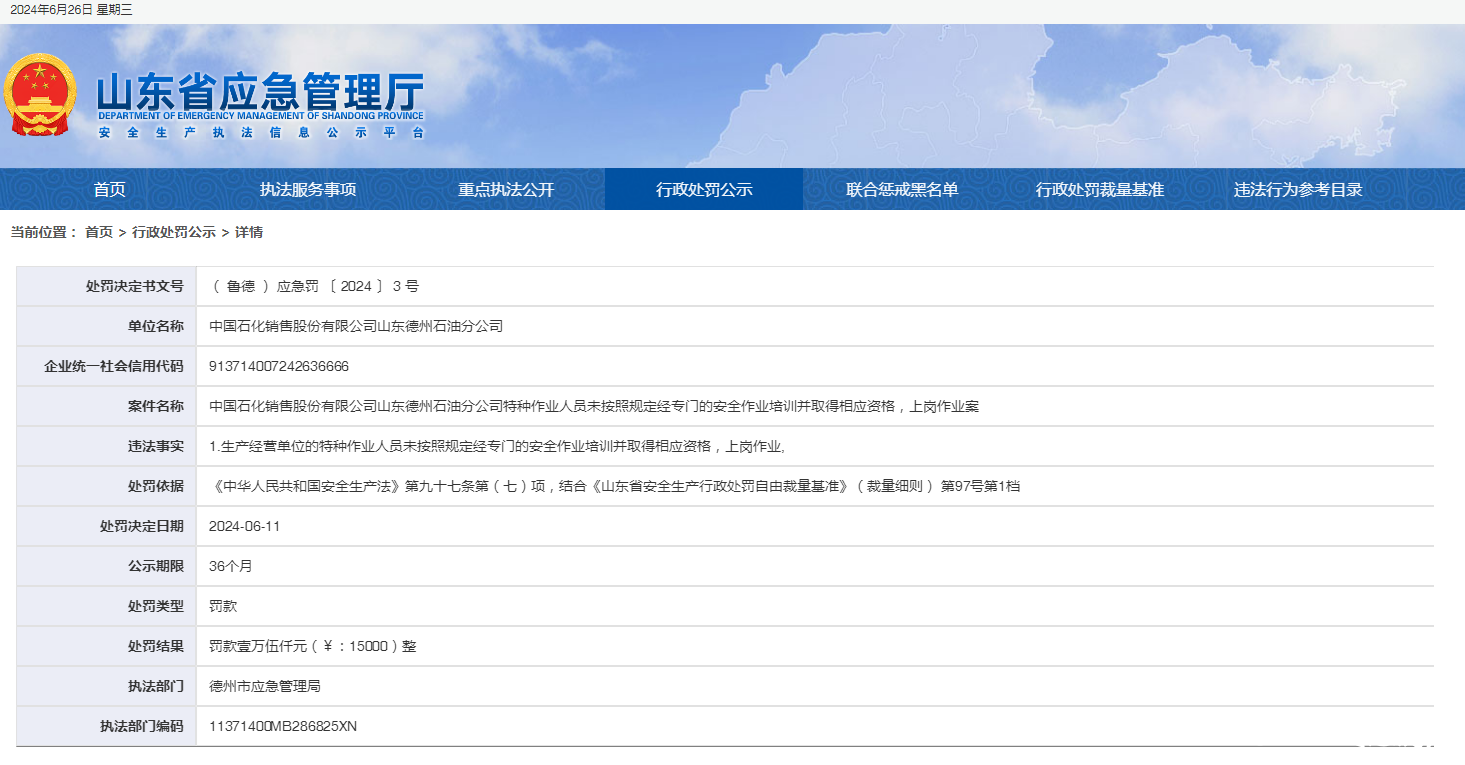1465x765 pixels.
Task: Click the 安全生产执法信息公示平台 subtitle
Action: coord(261,132)
